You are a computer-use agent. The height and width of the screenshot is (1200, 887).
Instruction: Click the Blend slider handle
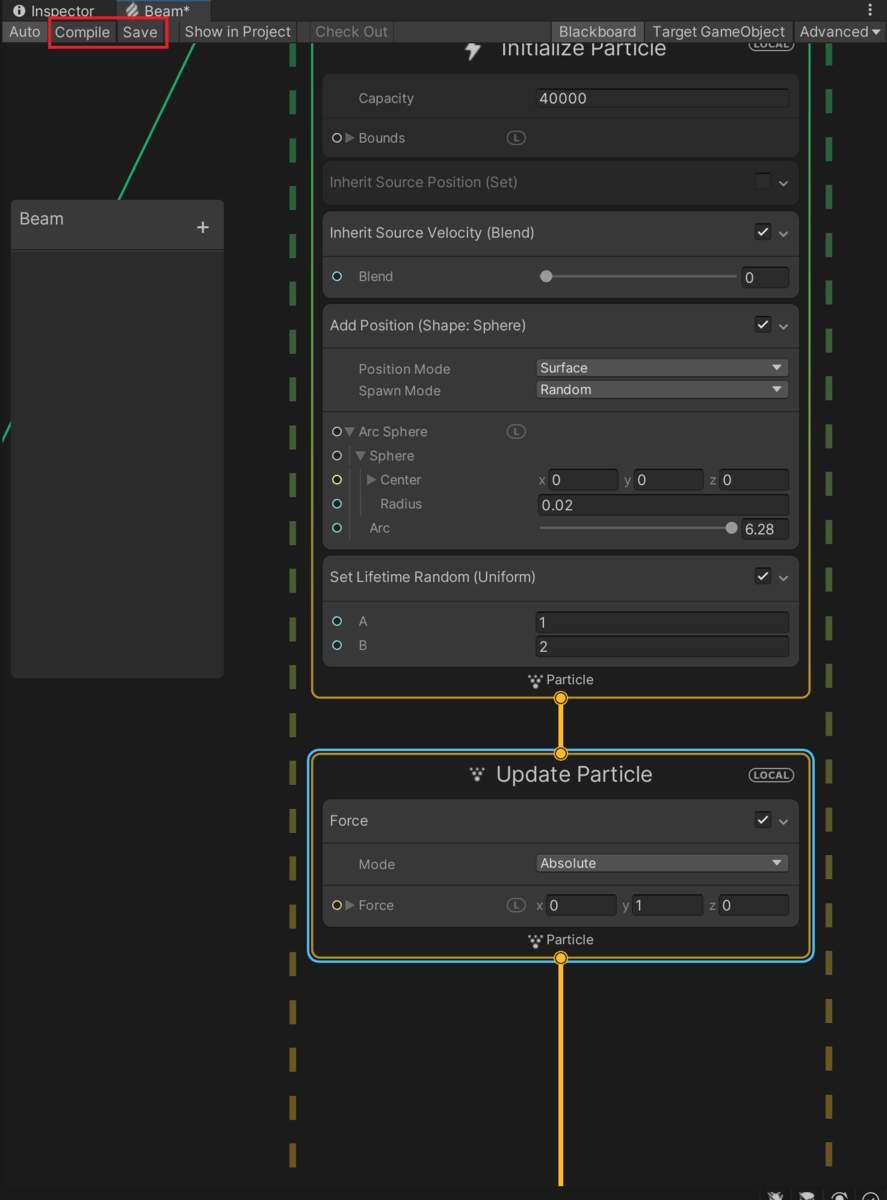pyautogui.click(x=546, y=276)
